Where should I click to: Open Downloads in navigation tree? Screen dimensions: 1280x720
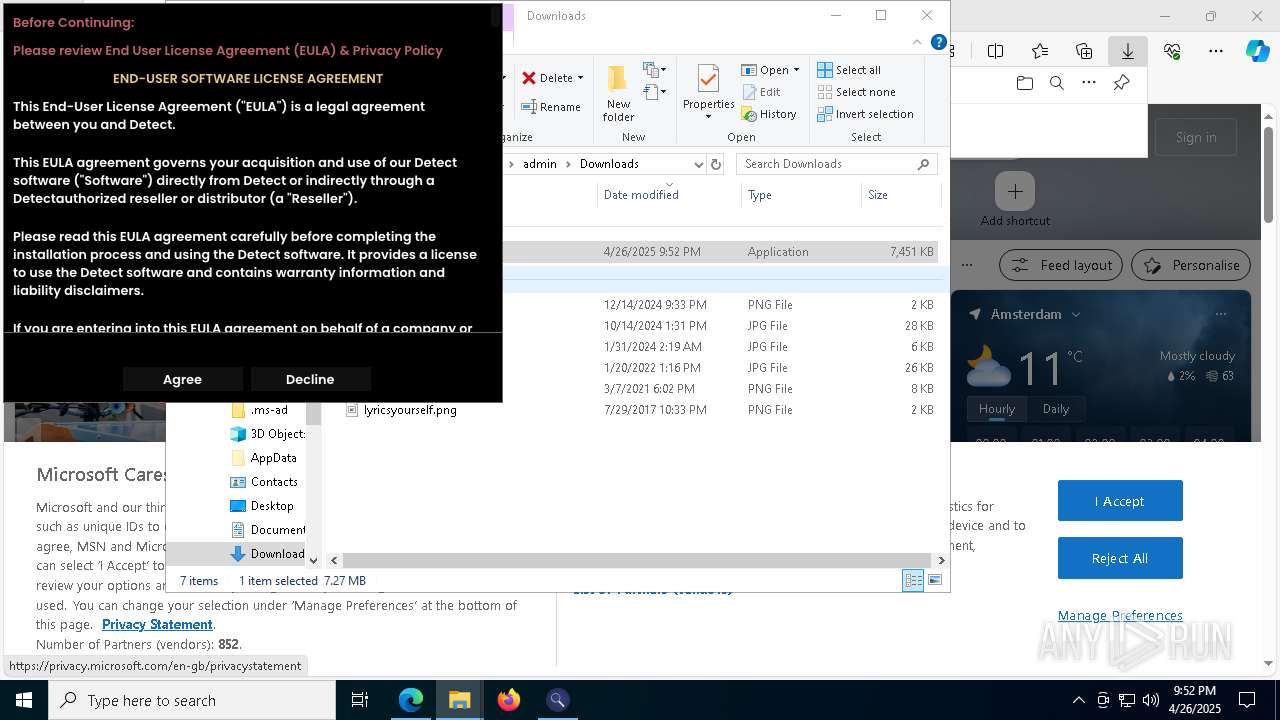pos(268,554)
